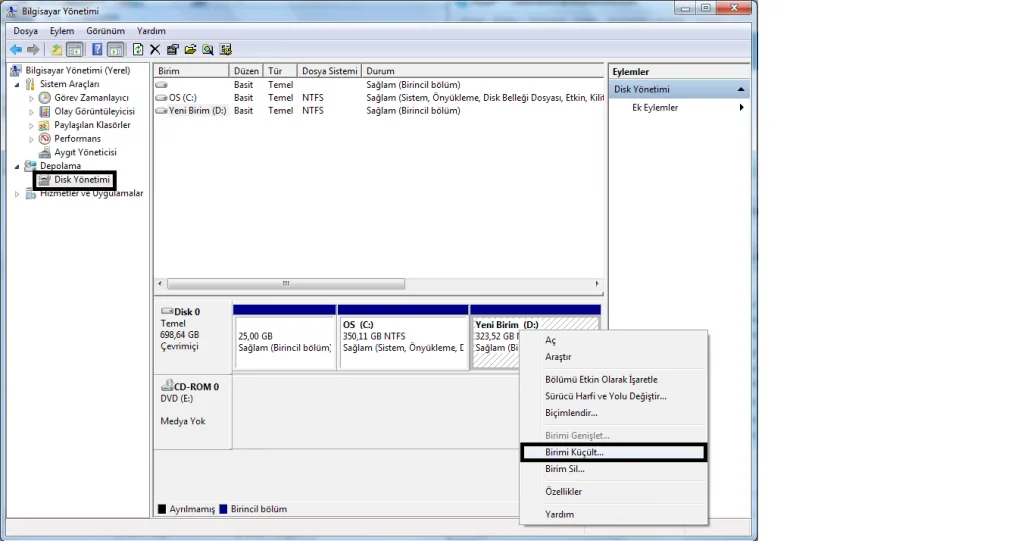Select Biçimlendir in the context menu
Screen dimensions: 1024x541
point(571,413)
